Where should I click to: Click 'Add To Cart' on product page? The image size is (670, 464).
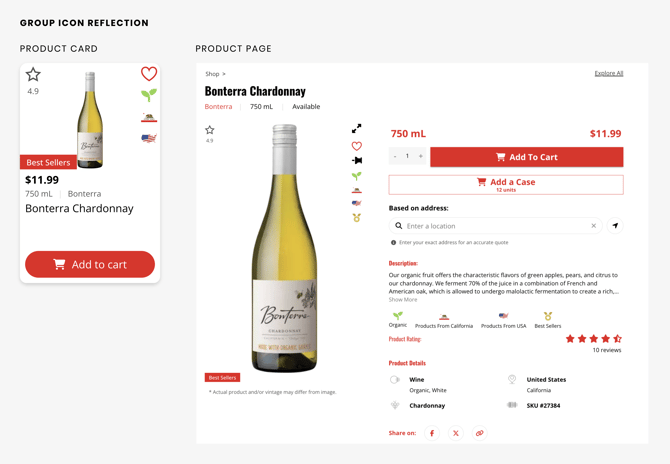coord(526,157)
